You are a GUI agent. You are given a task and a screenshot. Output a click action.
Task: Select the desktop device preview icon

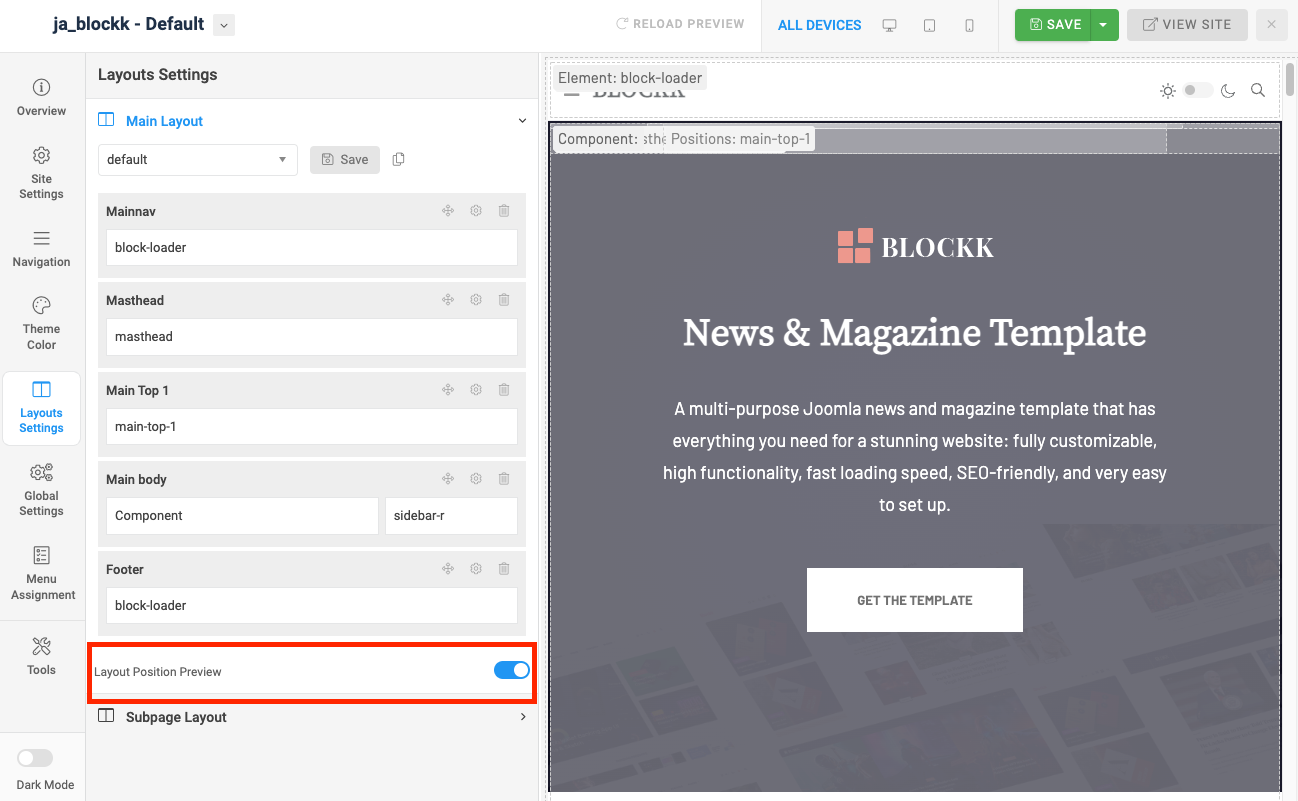point(889,25)
